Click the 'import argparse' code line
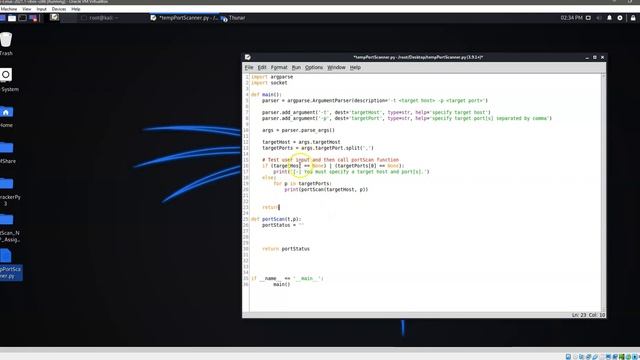 tap(272, 77)
